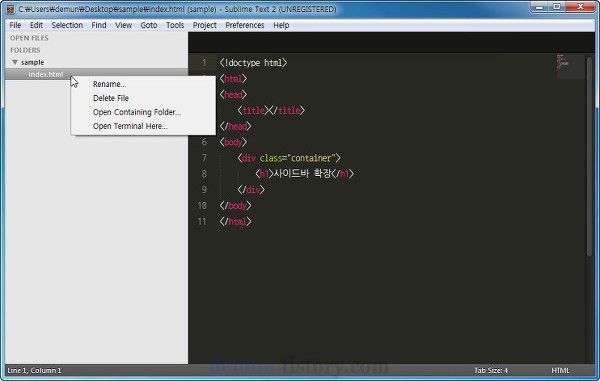The width and height of the screenshot is (600, 381).
Task: Open the Selection menu
Action: 67,25
